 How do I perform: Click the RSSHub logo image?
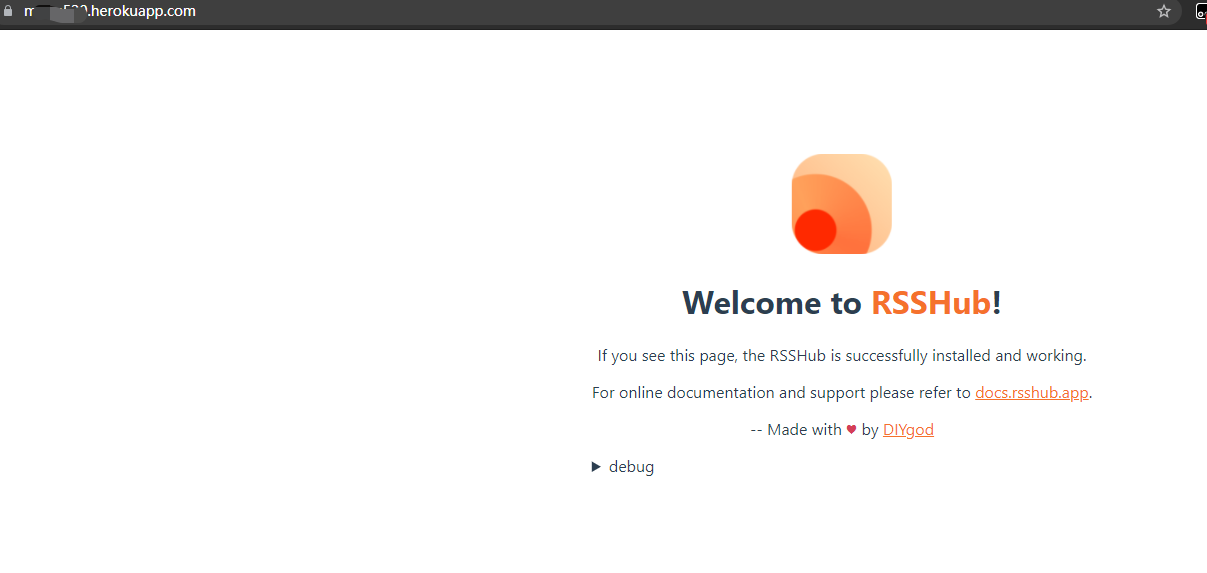pos(841,204)
